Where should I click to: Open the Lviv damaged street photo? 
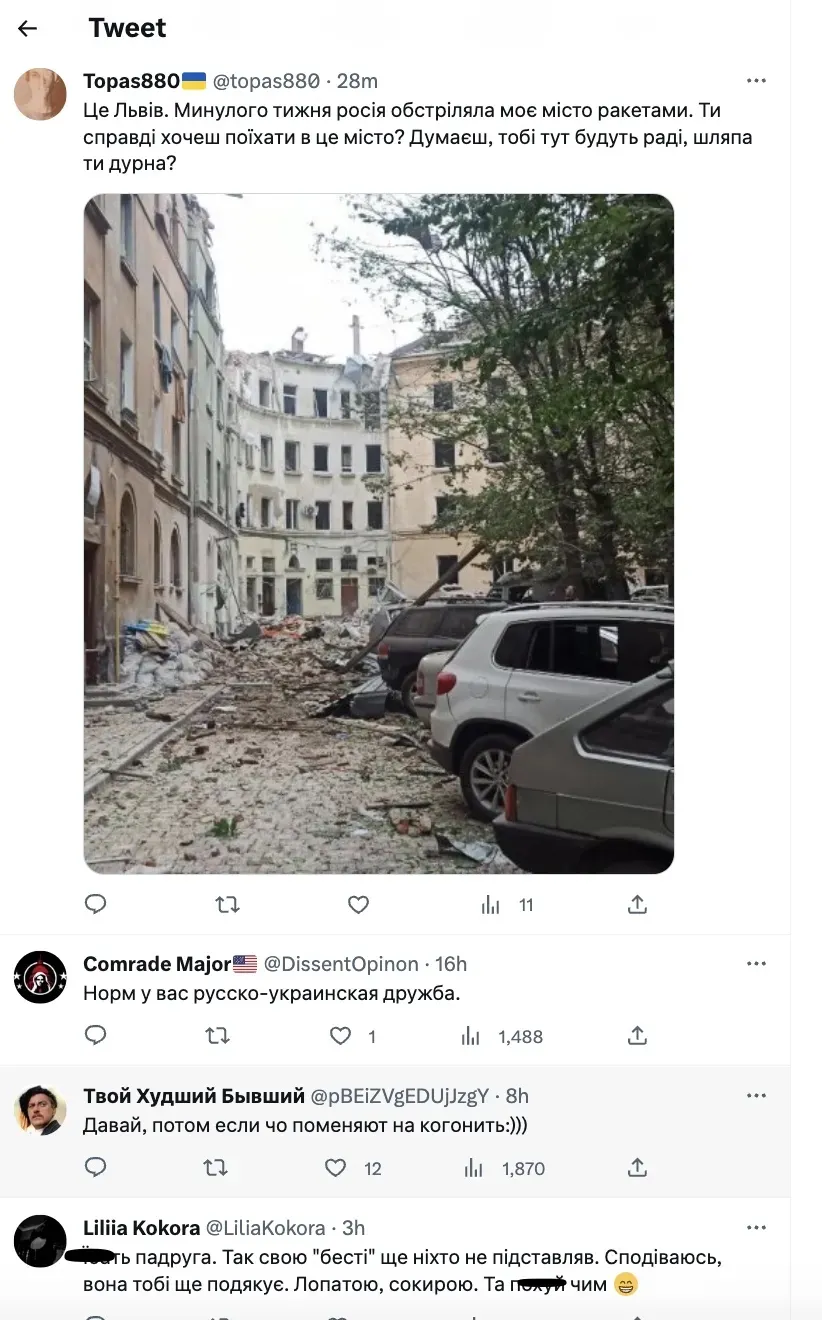point(379,533)
